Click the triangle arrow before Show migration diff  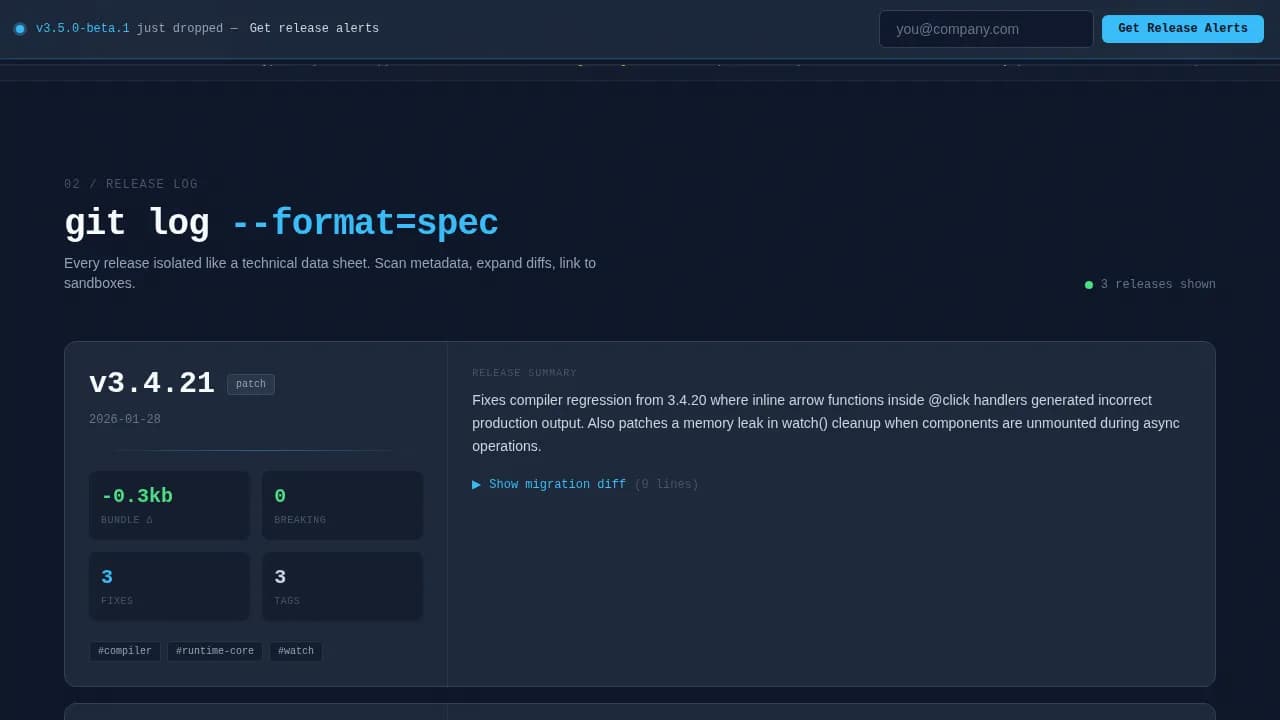point(476,484)
